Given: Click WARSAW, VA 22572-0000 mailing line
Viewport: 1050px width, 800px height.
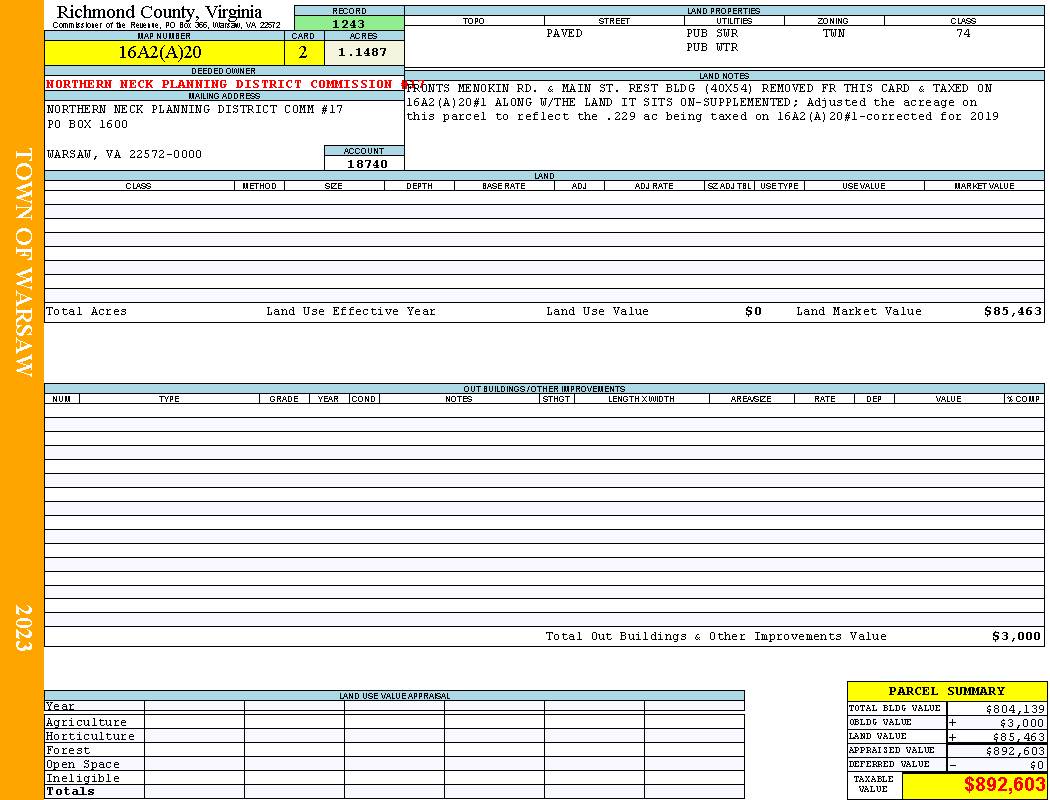Looking at the screenshot, I should click(x=124, y=155).
